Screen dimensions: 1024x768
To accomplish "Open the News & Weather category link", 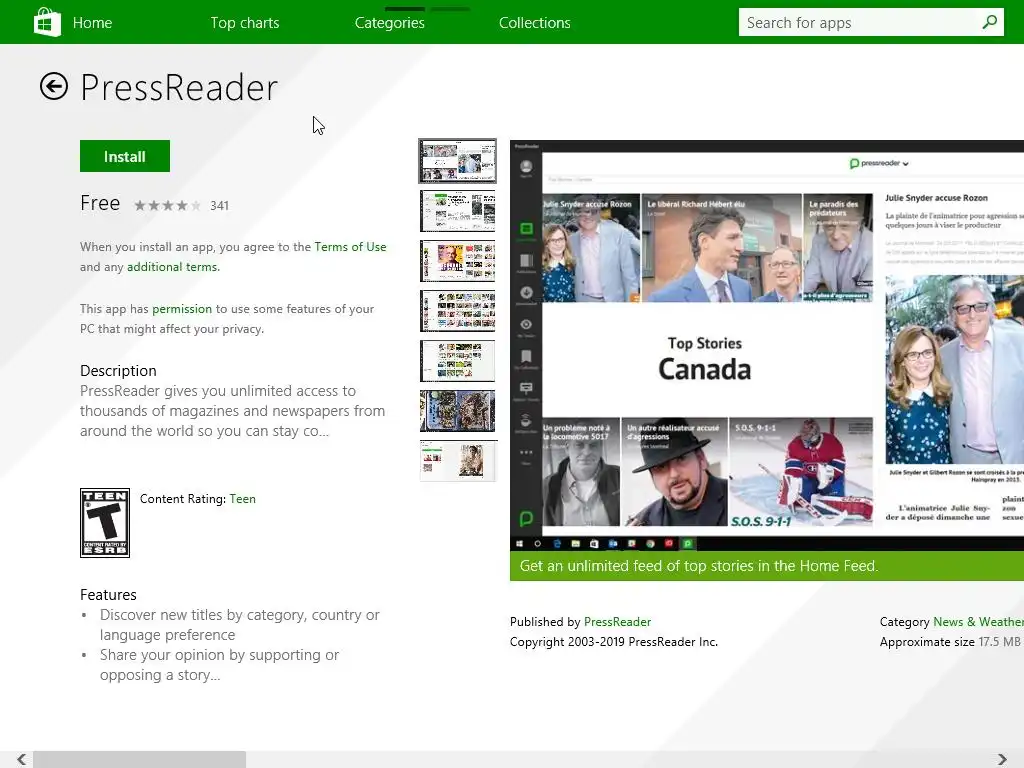I will coord(978,622).
